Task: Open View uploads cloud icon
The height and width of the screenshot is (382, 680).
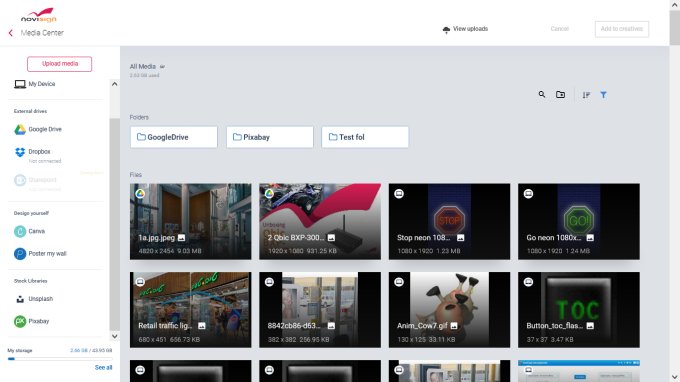Action: pyautogui.click(x=446, y=29)
